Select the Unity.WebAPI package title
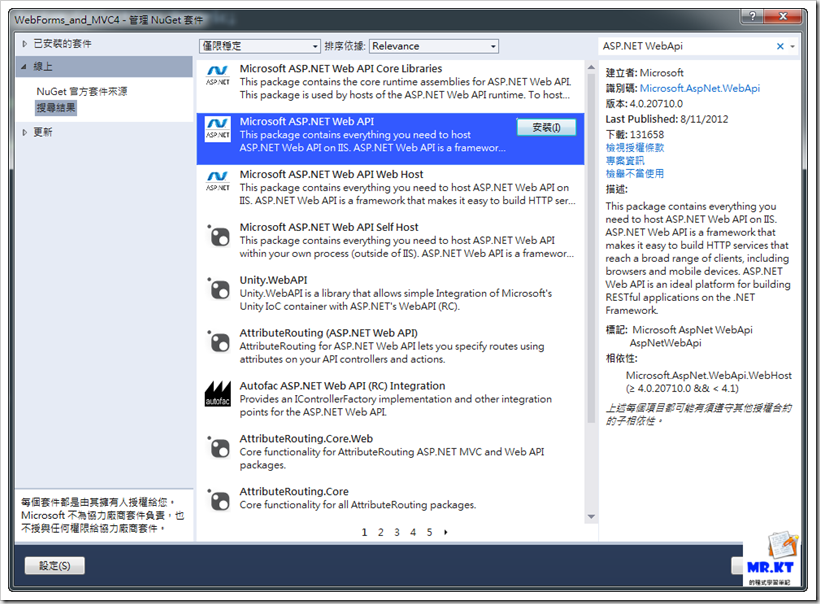This screenshot has width=820, height=604. click(x=273, y=280)
